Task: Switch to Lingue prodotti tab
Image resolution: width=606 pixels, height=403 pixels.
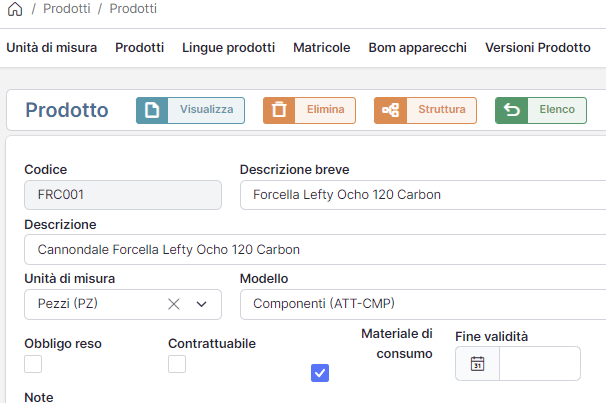Action: [228, 48]
